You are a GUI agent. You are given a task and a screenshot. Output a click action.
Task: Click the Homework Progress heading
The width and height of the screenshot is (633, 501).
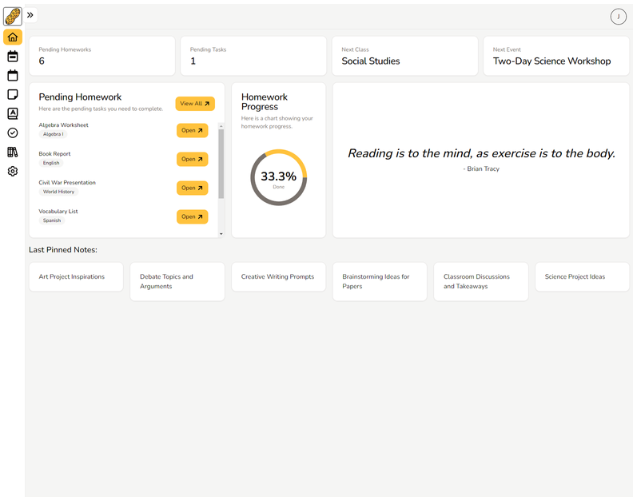(264, 102)
